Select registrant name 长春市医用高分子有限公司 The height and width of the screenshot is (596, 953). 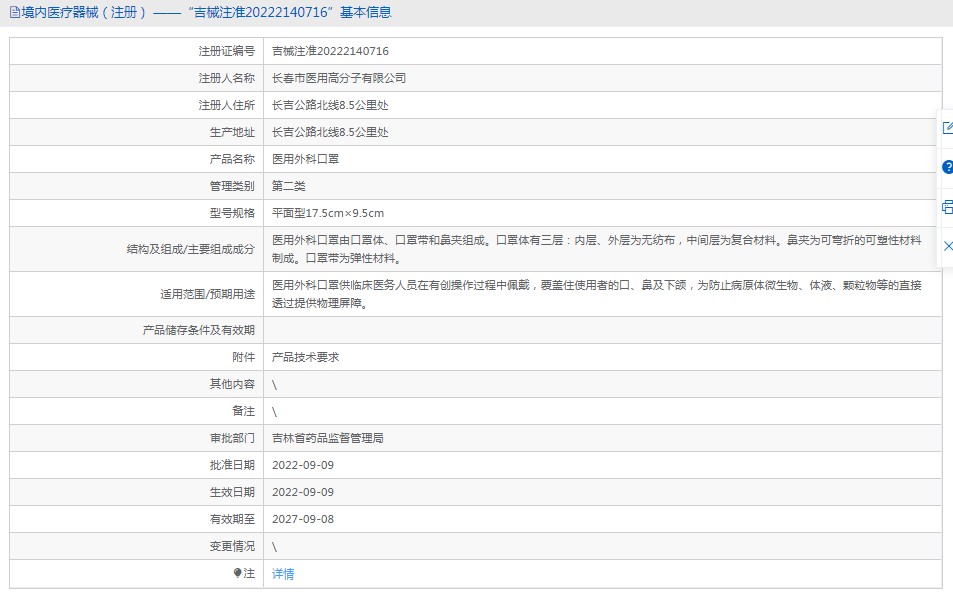tap(339, 78)
